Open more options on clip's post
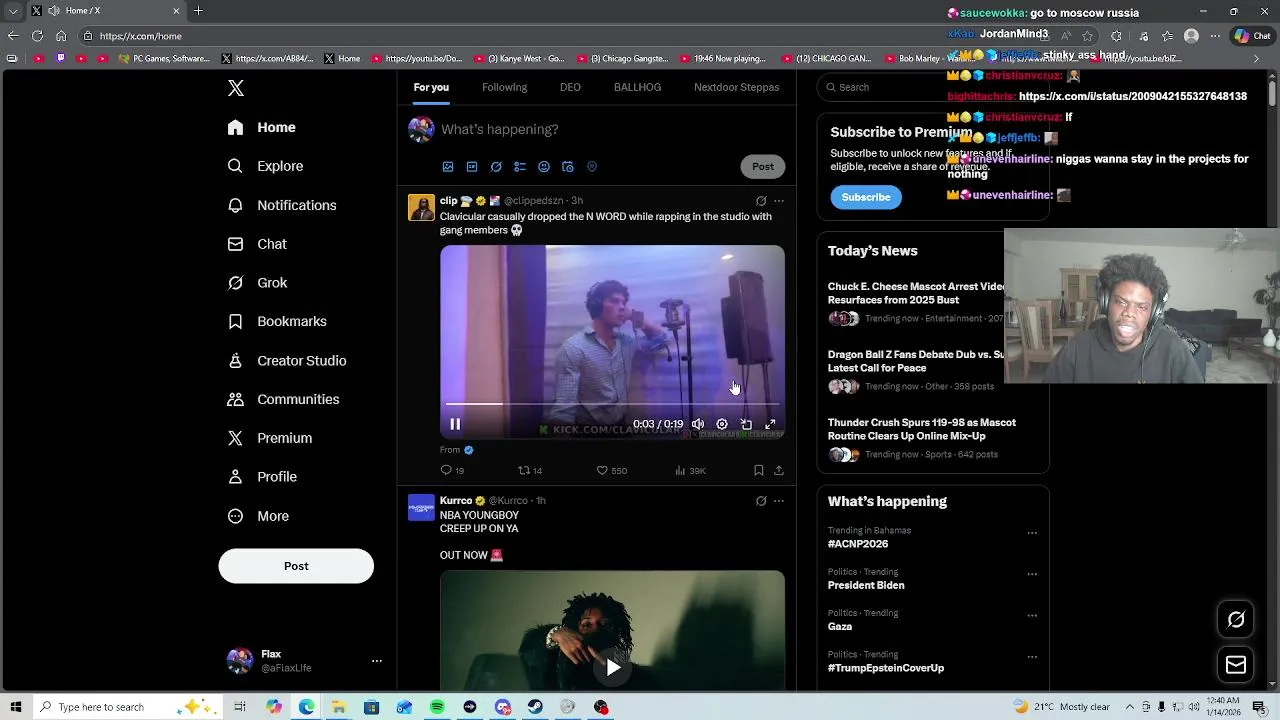 [x=779, y=201]
